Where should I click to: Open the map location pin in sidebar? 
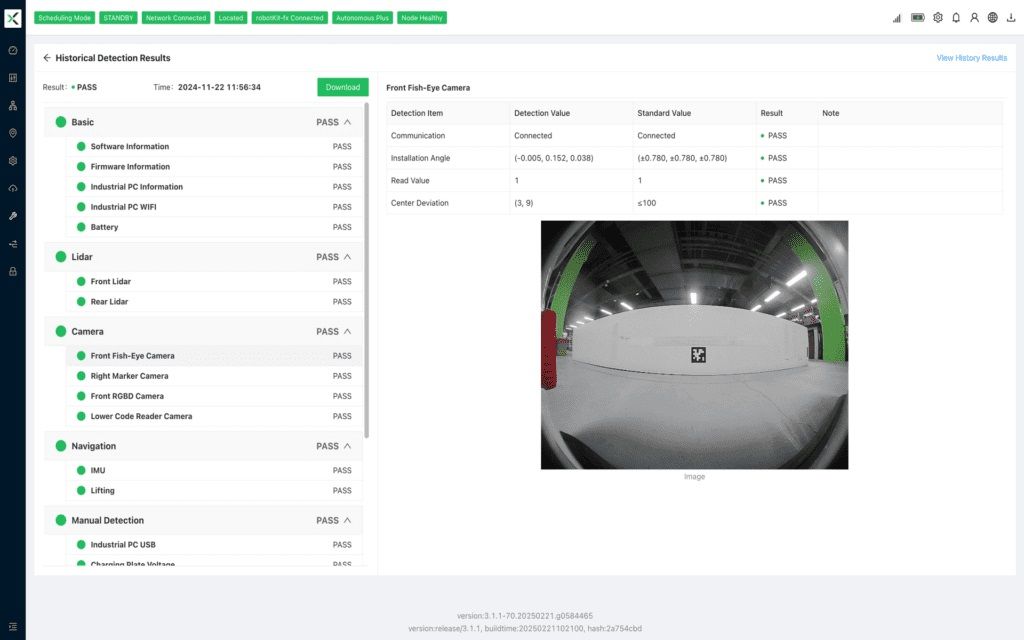coord(13,133)
